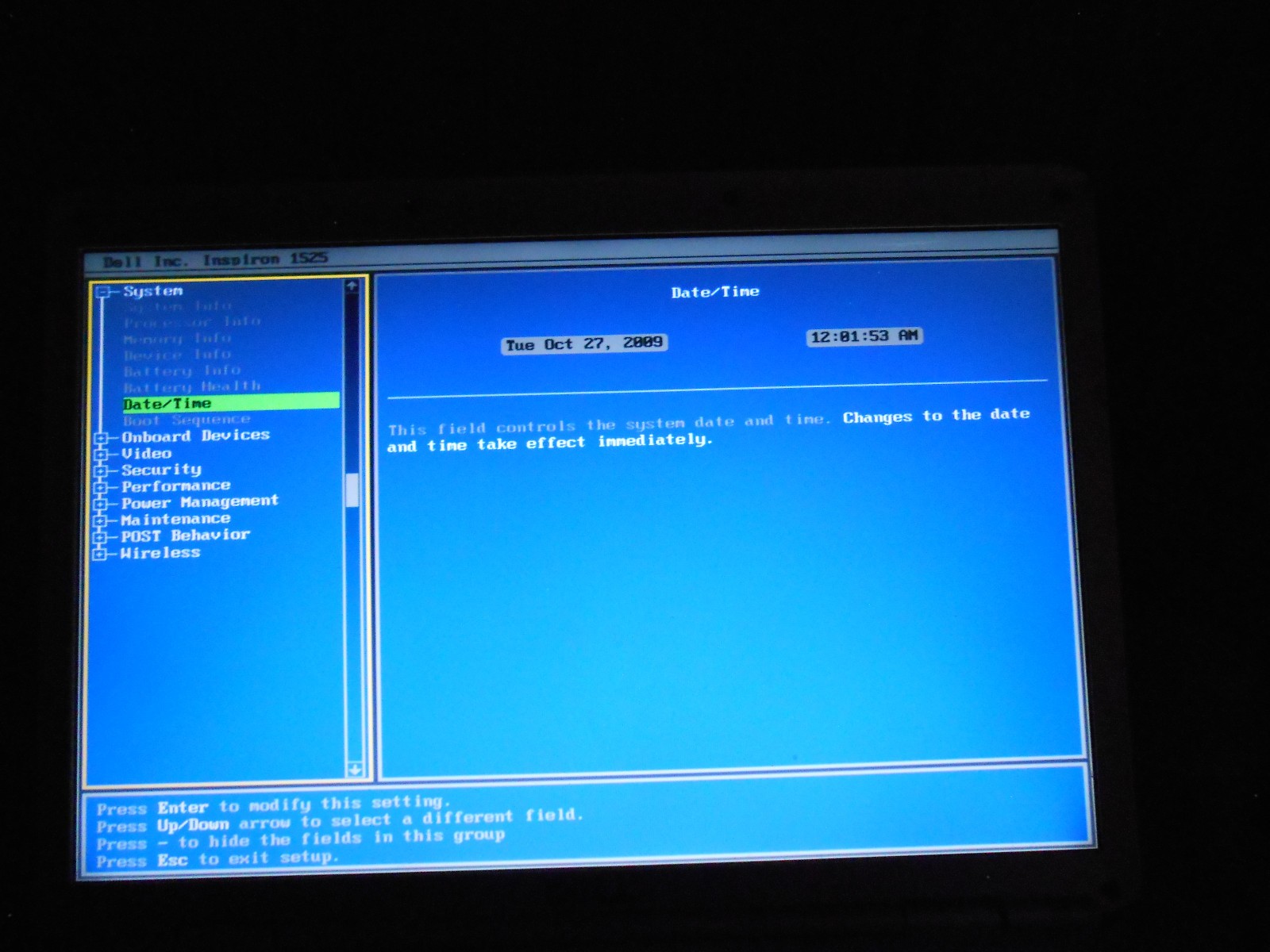Select Performance label in tree
The image size is (1270, 952).
[x=175, y=486]
